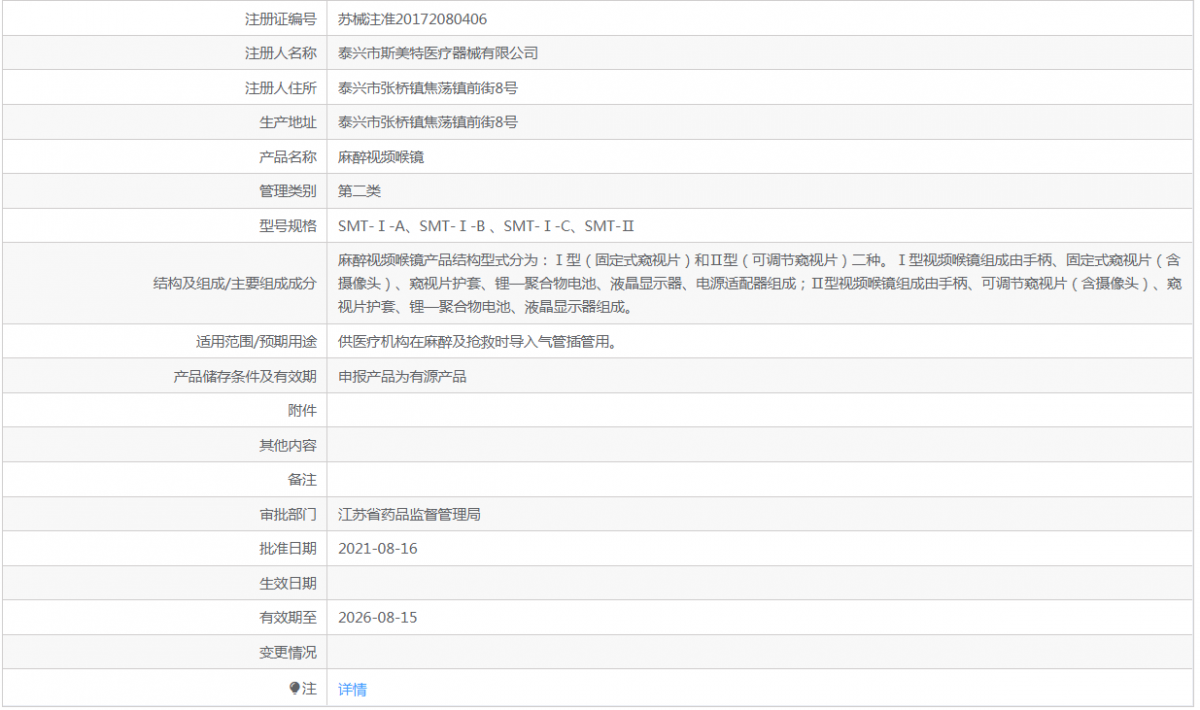Click the 有效期至 label
The width and height of the screenshot is (1200, 710).
[x=288, y=617]
